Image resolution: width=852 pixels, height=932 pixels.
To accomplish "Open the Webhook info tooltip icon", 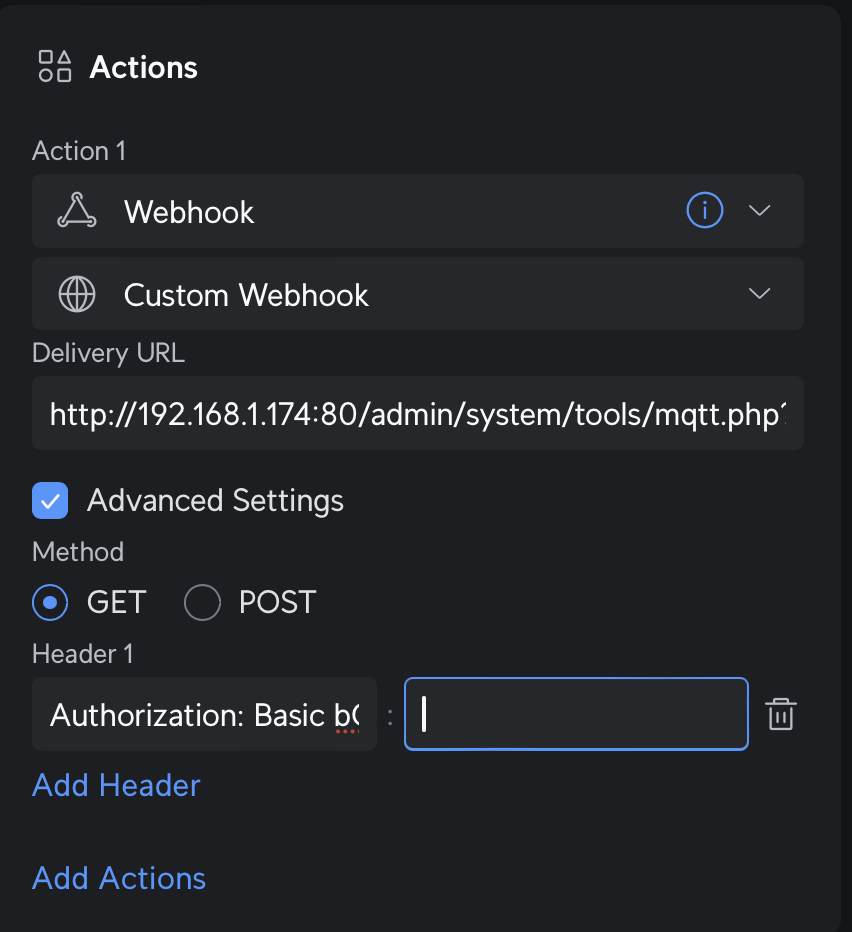I will click(704, 211).
